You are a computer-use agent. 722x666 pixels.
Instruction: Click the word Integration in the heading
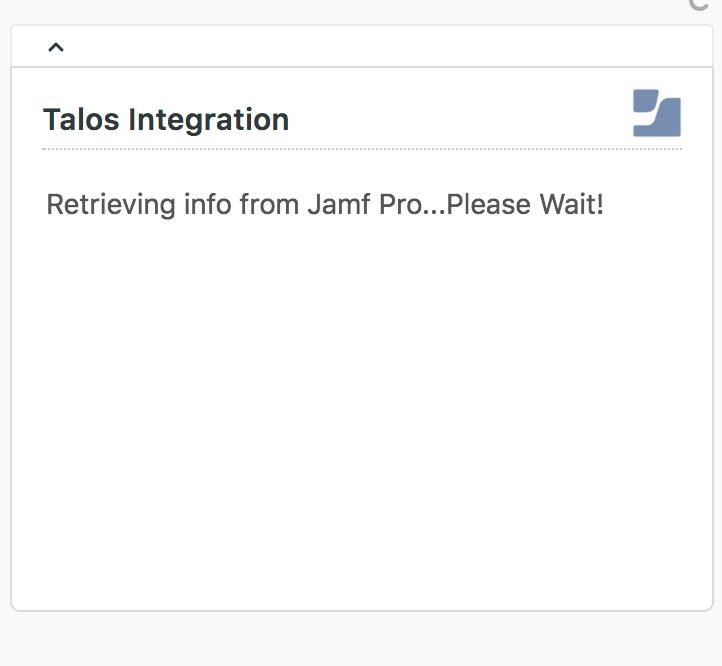209,120
